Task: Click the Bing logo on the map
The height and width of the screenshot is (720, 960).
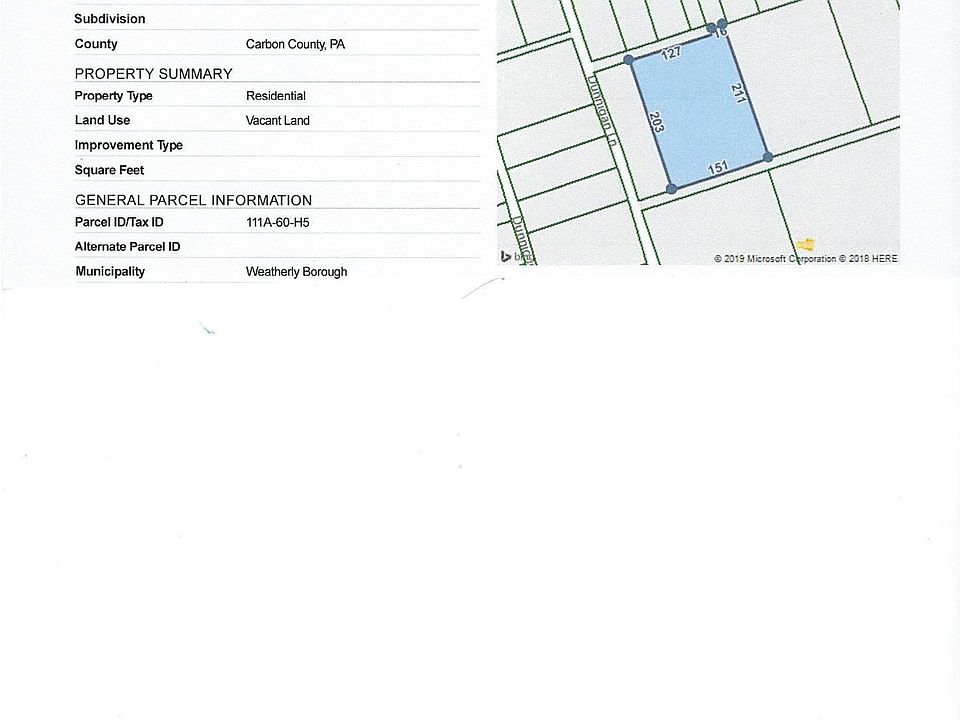Action: (x=518, y=257)
